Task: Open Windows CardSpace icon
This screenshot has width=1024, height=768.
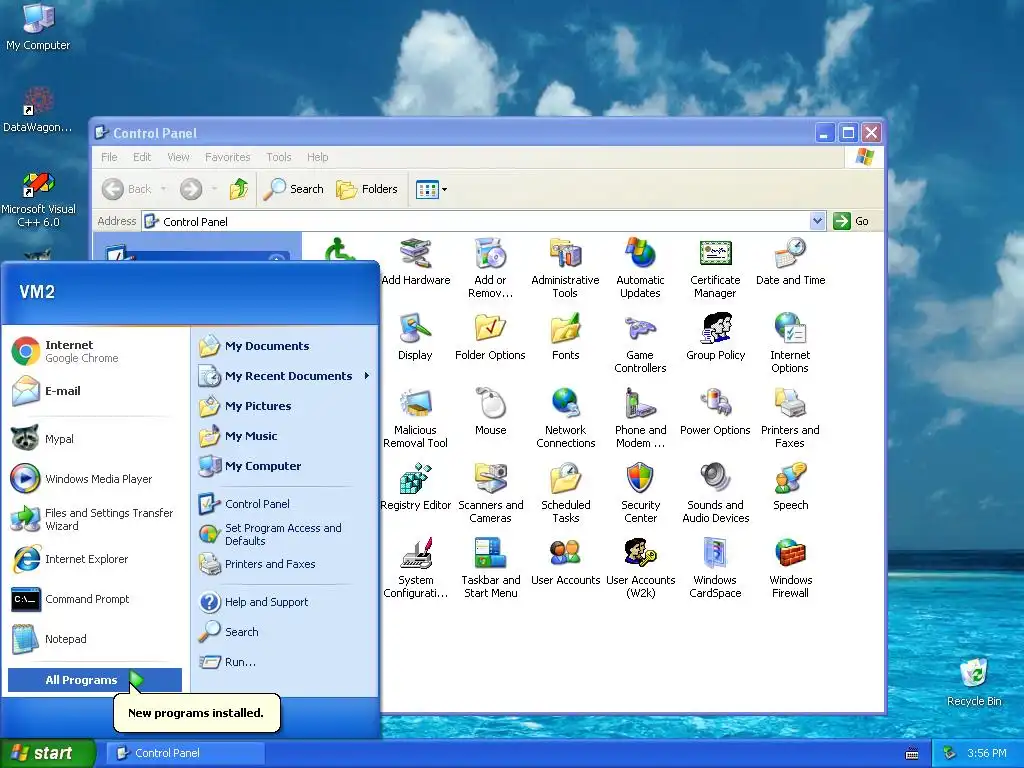Action: [x=715, y=569]
